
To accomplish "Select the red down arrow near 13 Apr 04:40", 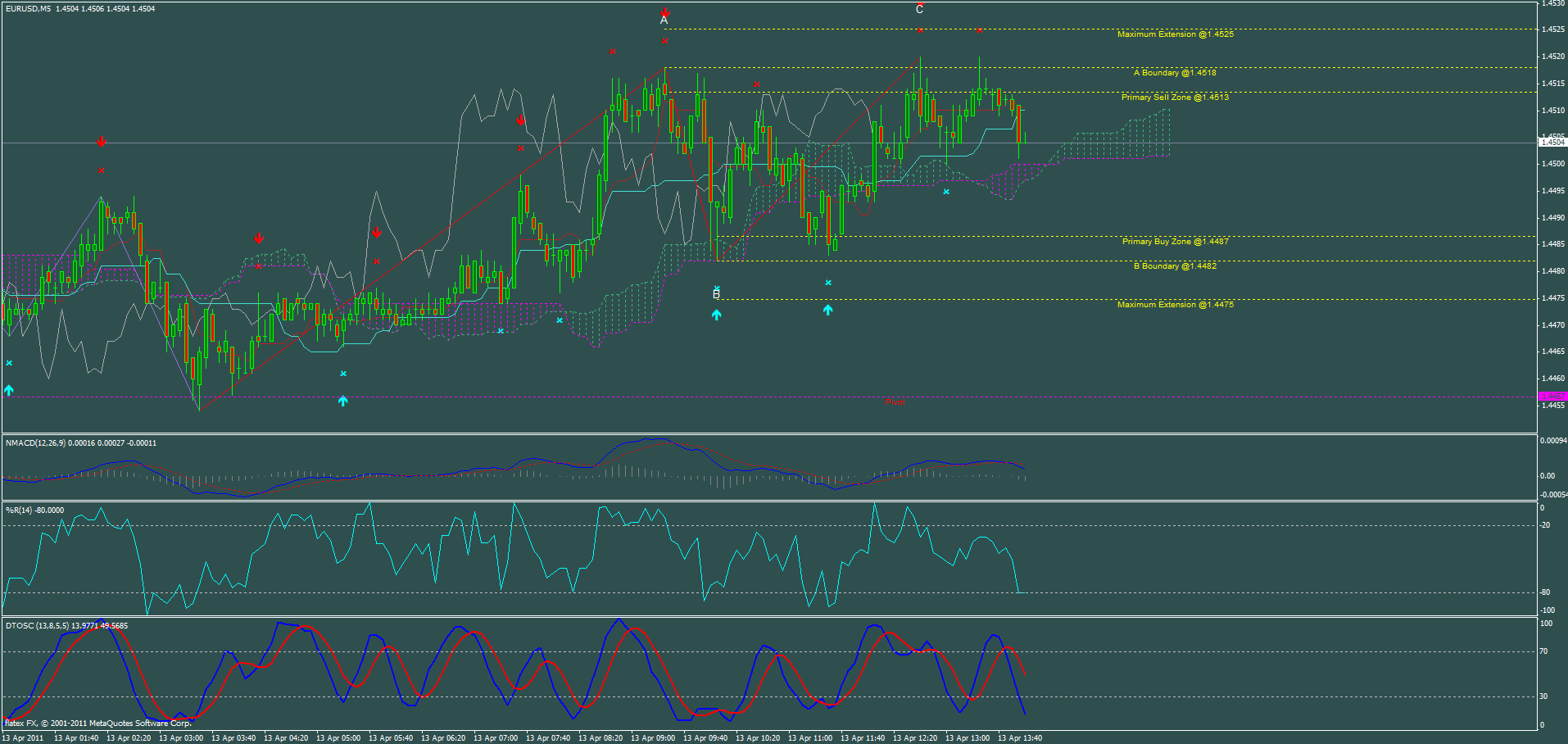I will [x=260, y=238].
